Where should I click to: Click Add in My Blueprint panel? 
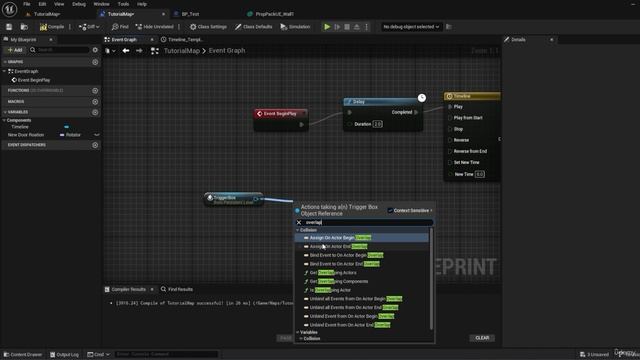tap(15, 50)
